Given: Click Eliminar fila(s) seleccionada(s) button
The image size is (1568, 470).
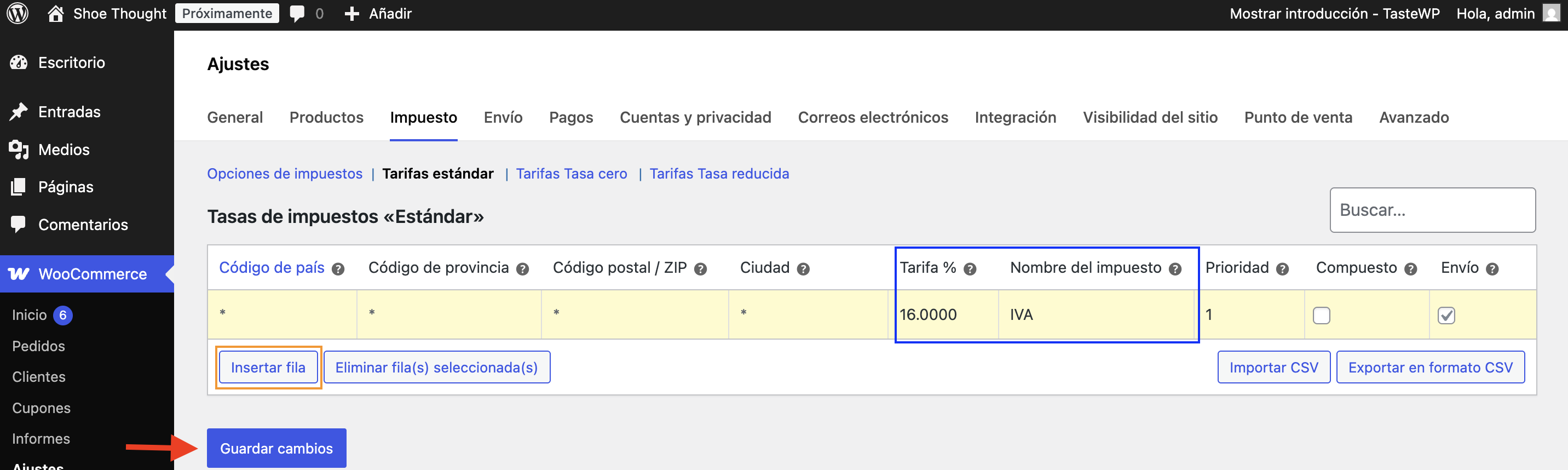Looking at the screenshot, I should [x=436, y=367].
